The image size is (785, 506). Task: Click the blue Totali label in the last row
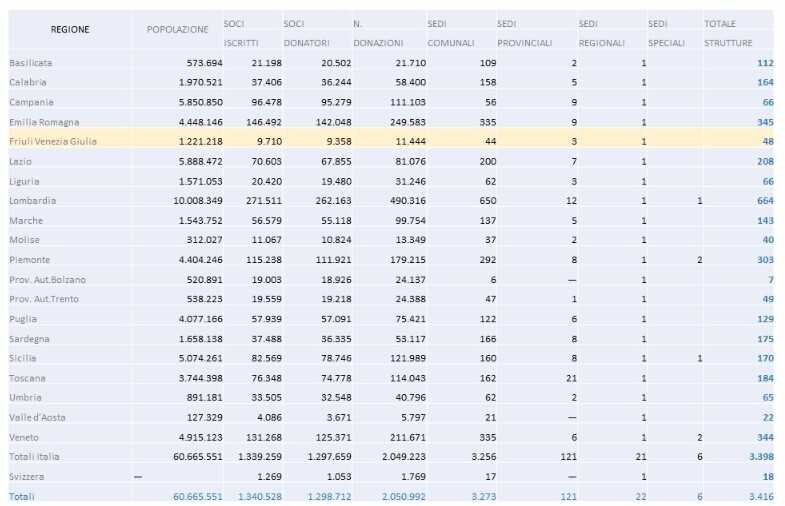click(21, 496)
